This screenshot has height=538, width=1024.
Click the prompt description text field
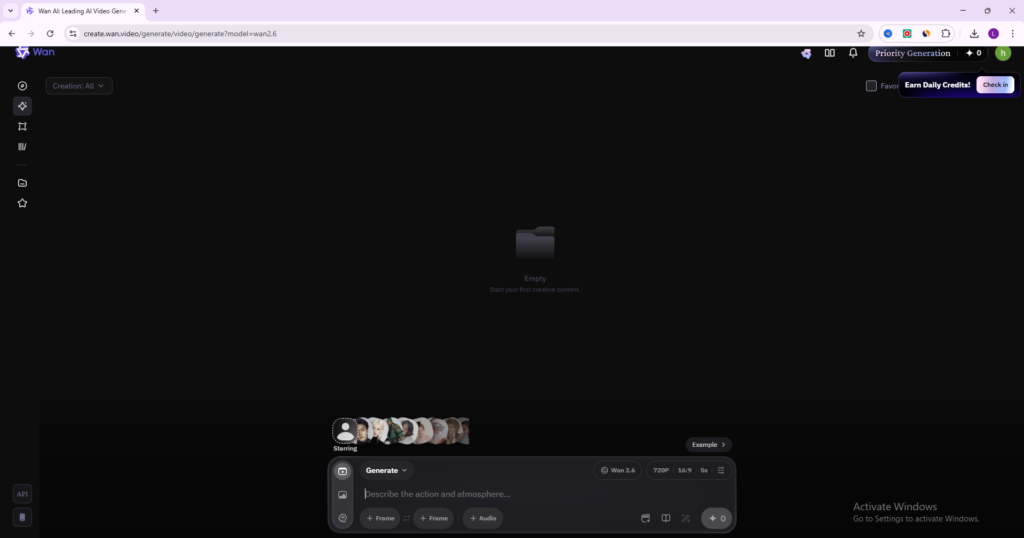pyautogui.click(x=500, y=494)
